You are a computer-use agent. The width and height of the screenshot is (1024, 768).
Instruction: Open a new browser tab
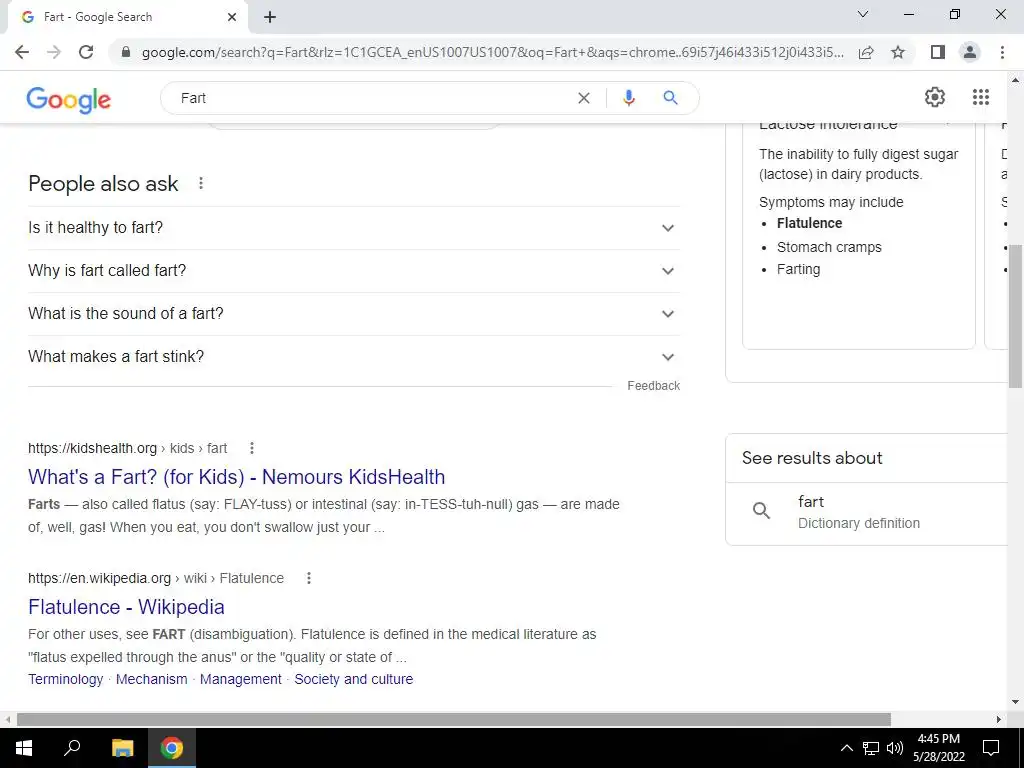pyautogui.click(x=270, y=18)
